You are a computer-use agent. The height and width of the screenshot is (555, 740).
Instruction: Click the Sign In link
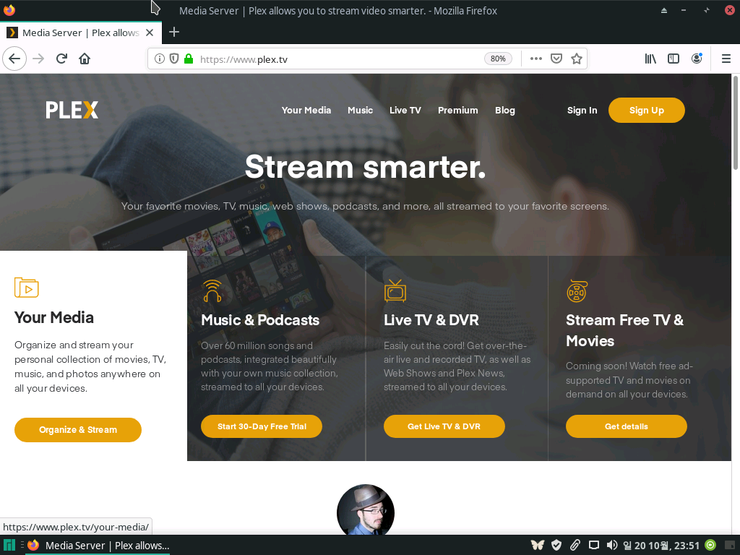[582, 110]
